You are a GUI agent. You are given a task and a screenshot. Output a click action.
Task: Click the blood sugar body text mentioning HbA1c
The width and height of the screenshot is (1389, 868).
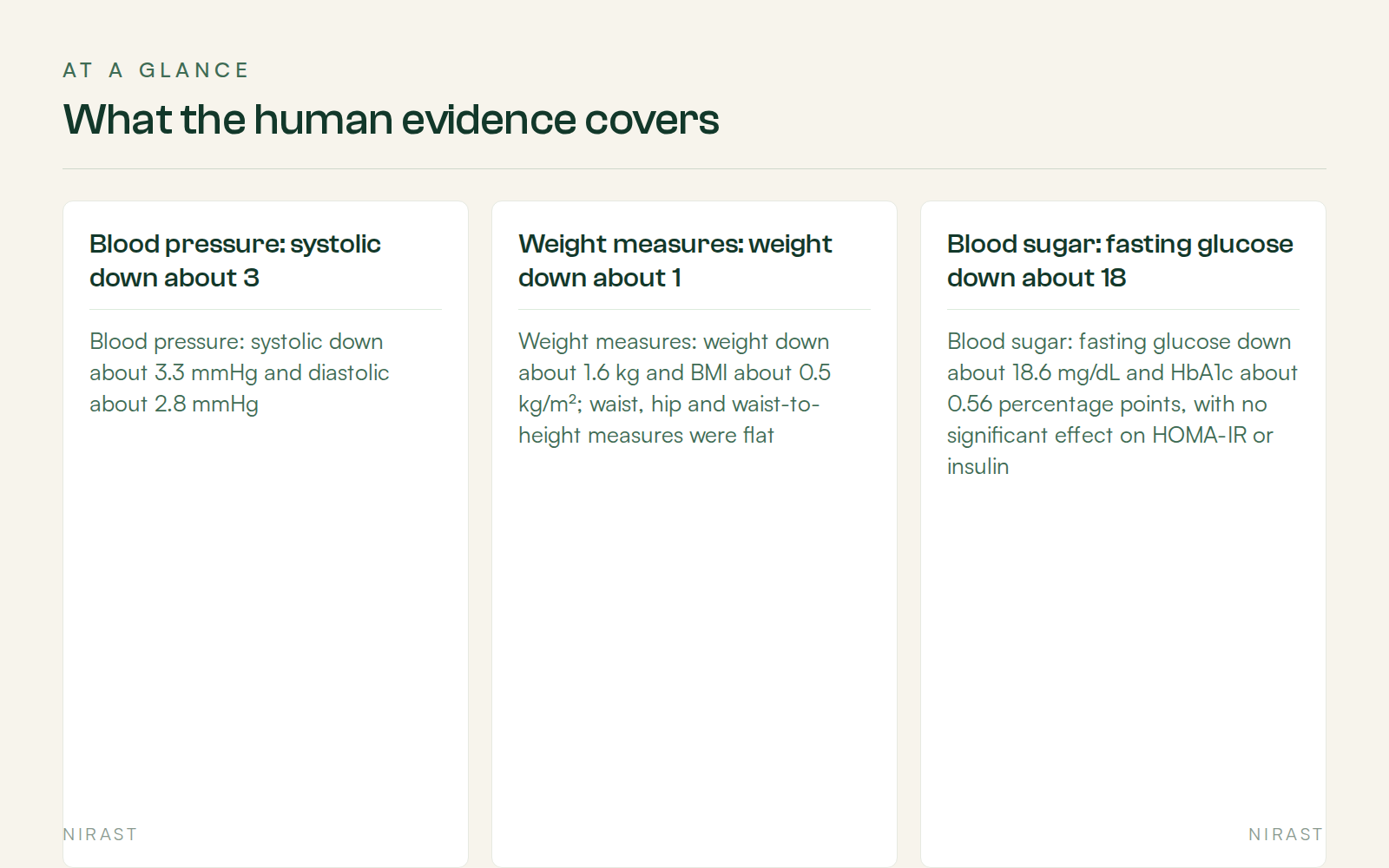pos(1122,404)
